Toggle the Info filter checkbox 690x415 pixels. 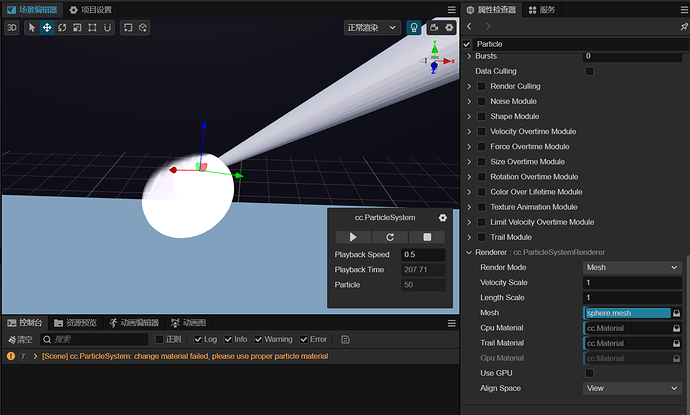click(x=228, y=339)
